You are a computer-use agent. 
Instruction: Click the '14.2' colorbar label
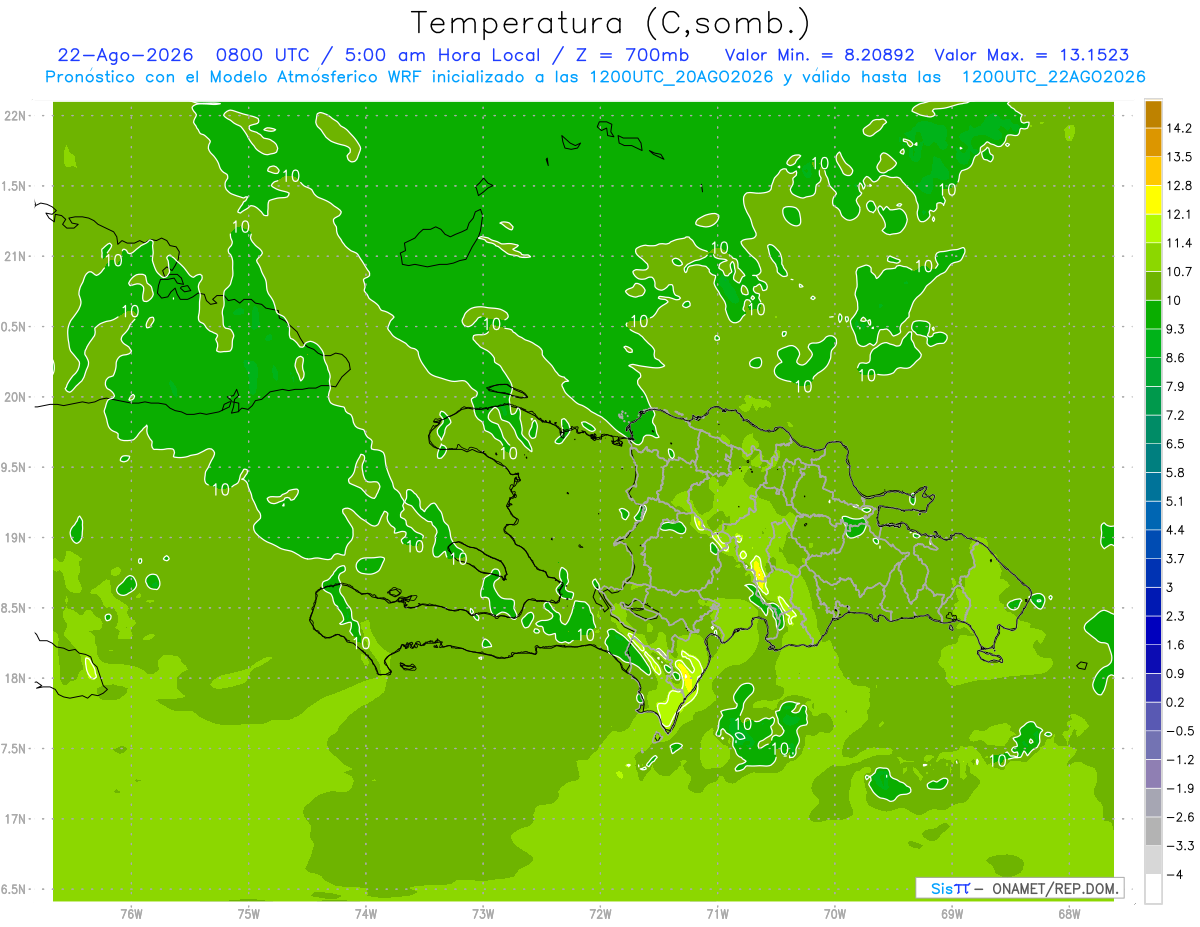[x=1180, y=128]
